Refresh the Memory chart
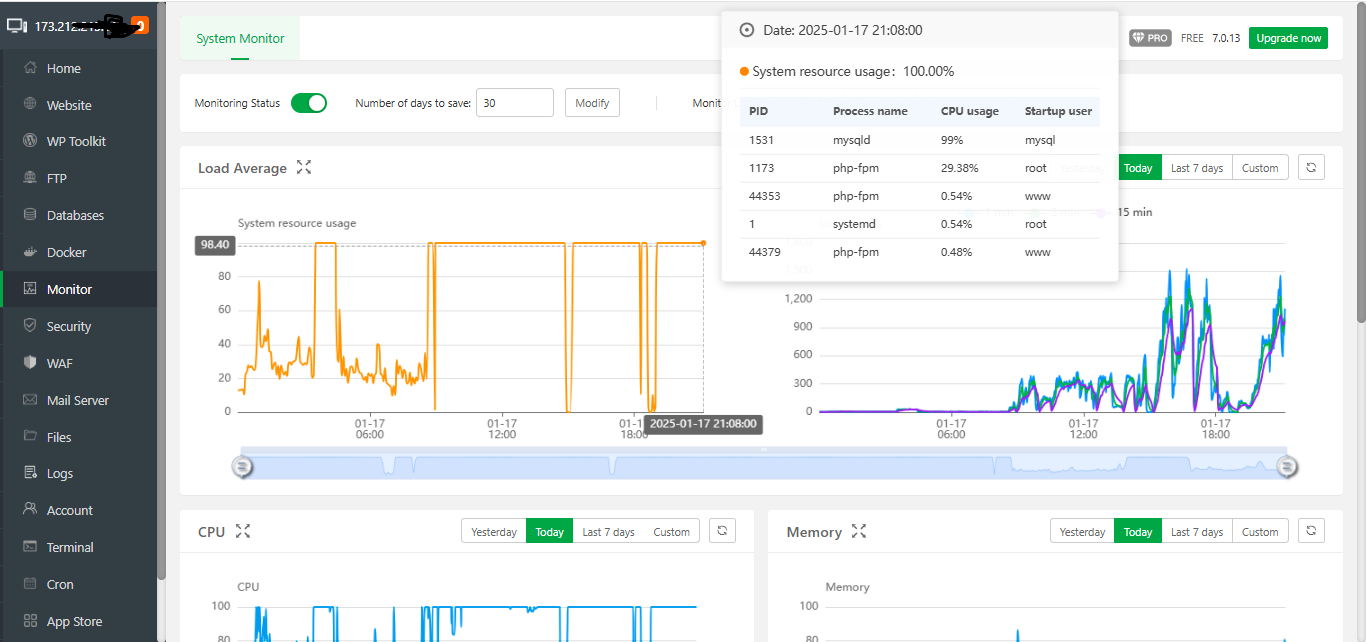Screen dimensions: 1366x642 point(1311,531)
